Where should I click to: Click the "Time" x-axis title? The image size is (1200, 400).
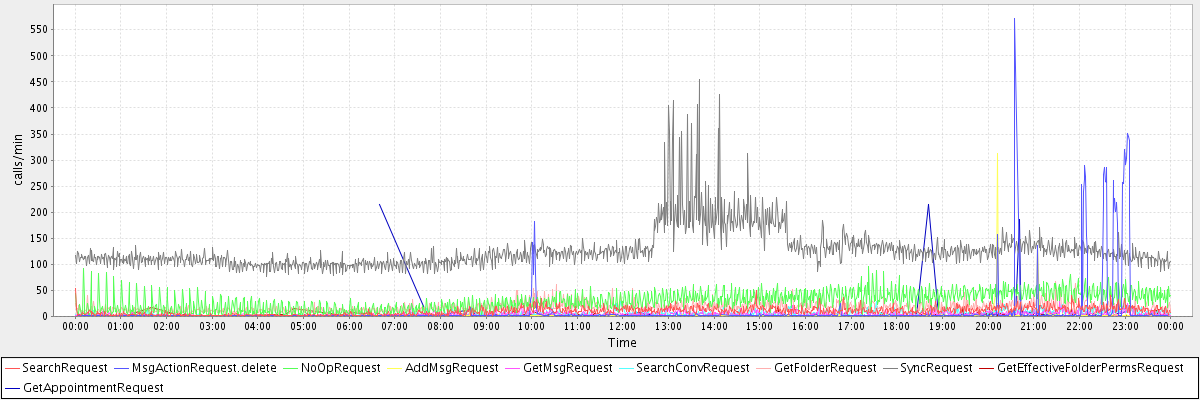coord(623,342)
